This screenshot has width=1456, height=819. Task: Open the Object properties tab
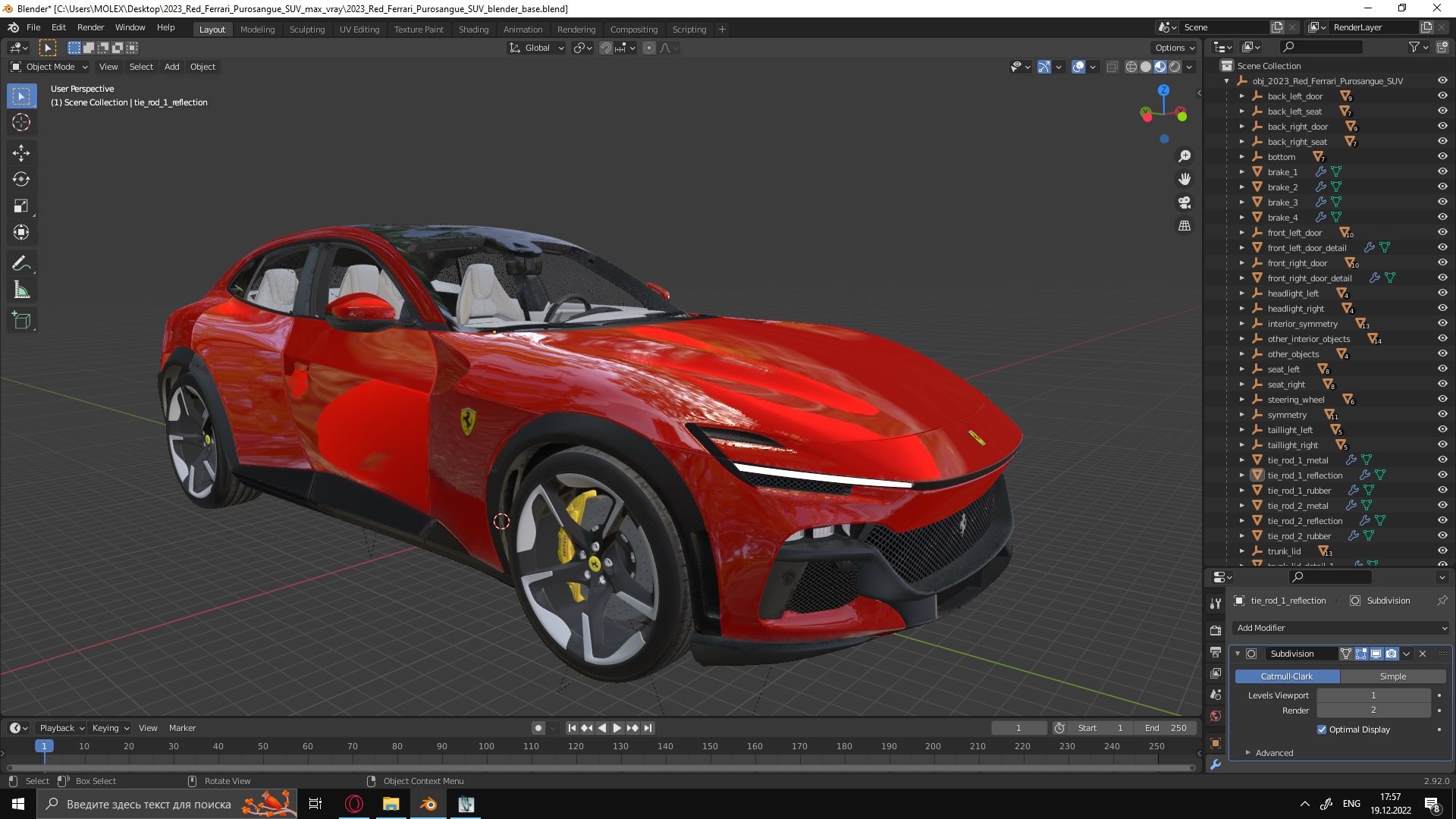(1216, 743)
